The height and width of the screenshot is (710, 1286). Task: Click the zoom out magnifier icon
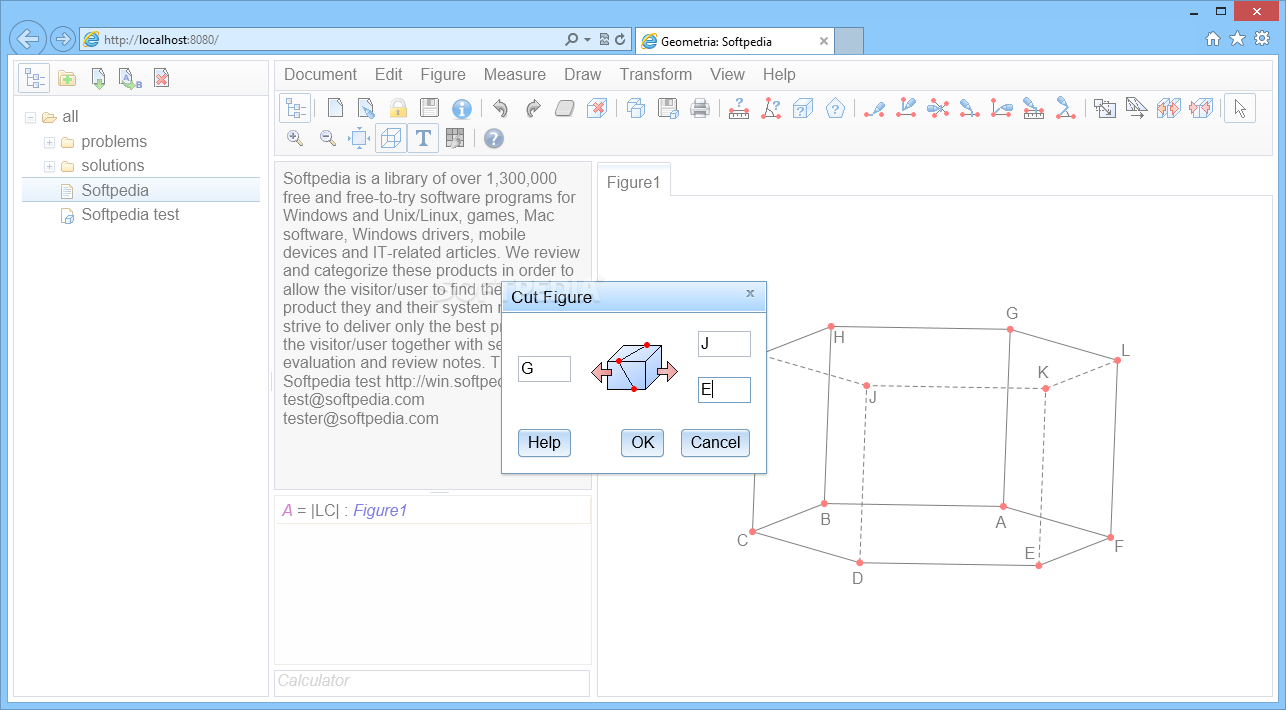pos(327,138)
